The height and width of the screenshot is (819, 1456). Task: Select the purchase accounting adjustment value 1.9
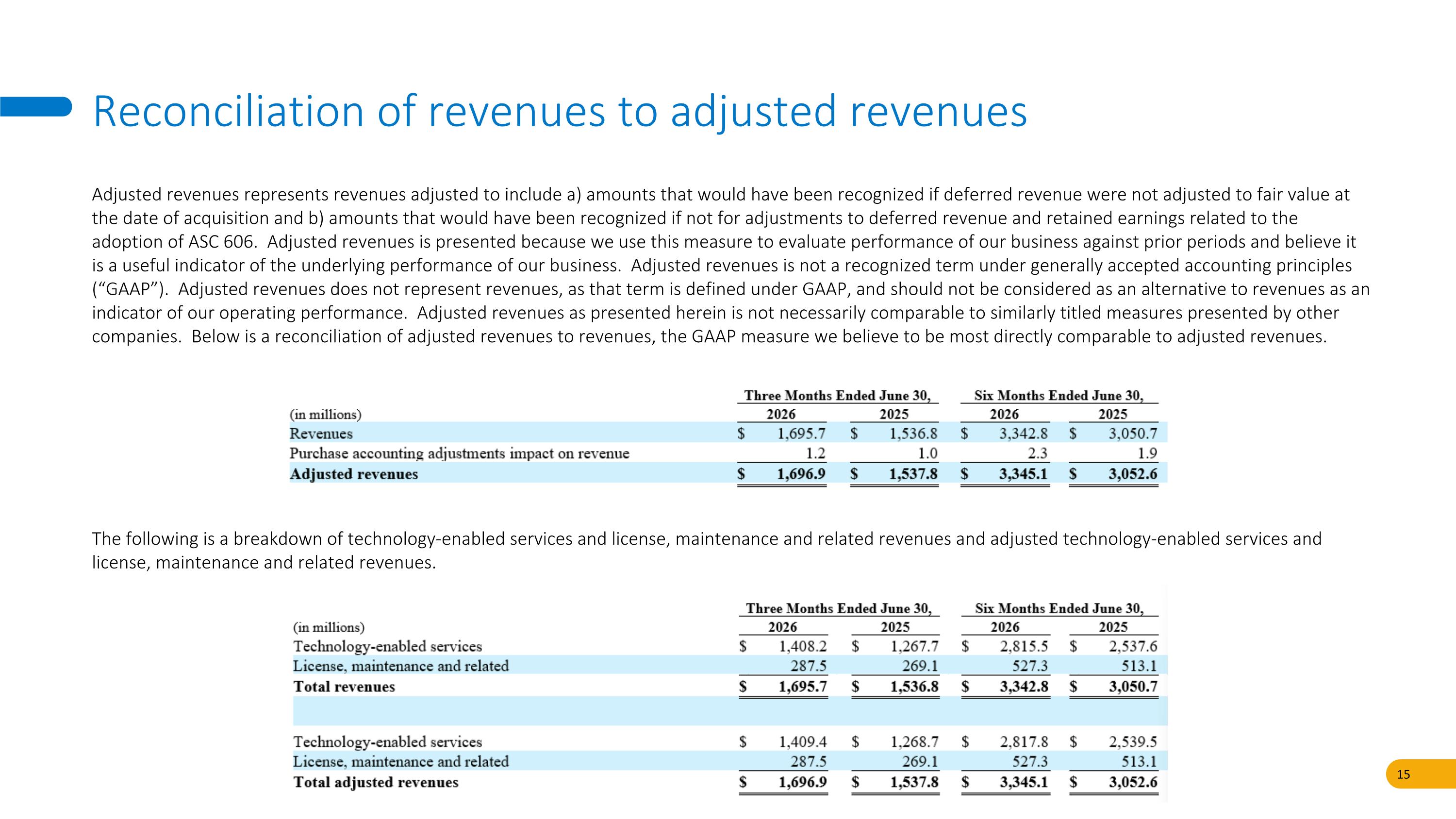1147,453
